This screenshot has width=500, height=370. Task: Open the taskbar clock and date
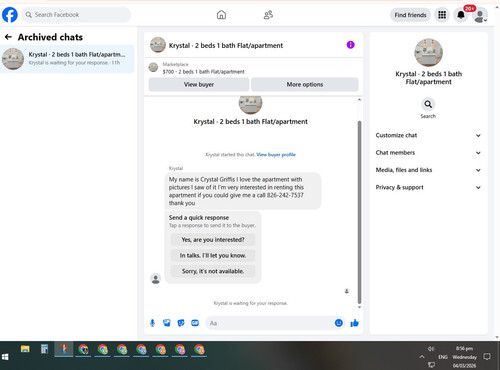(464, 357)
